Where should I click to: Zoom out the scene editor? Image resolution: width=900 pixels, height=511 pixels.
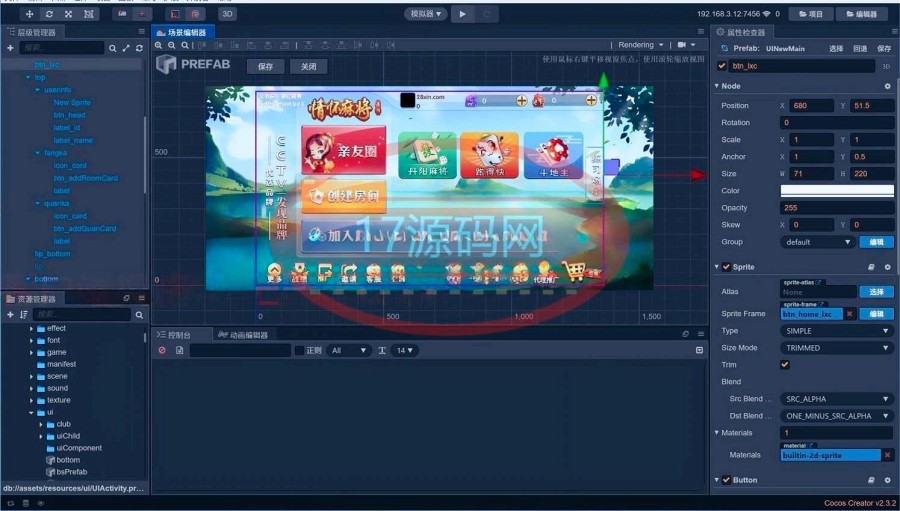[x=172, y=45]
